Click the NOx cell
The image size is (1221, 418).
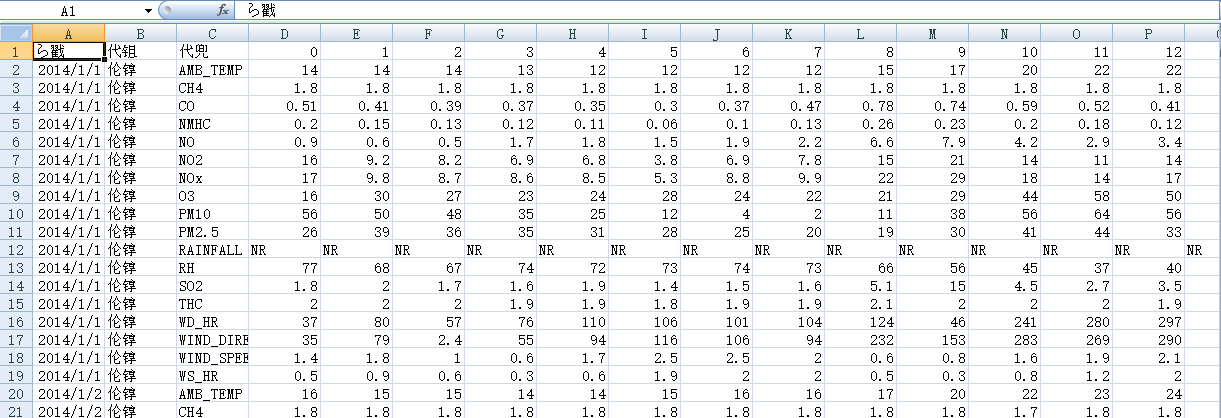point(212,178)
